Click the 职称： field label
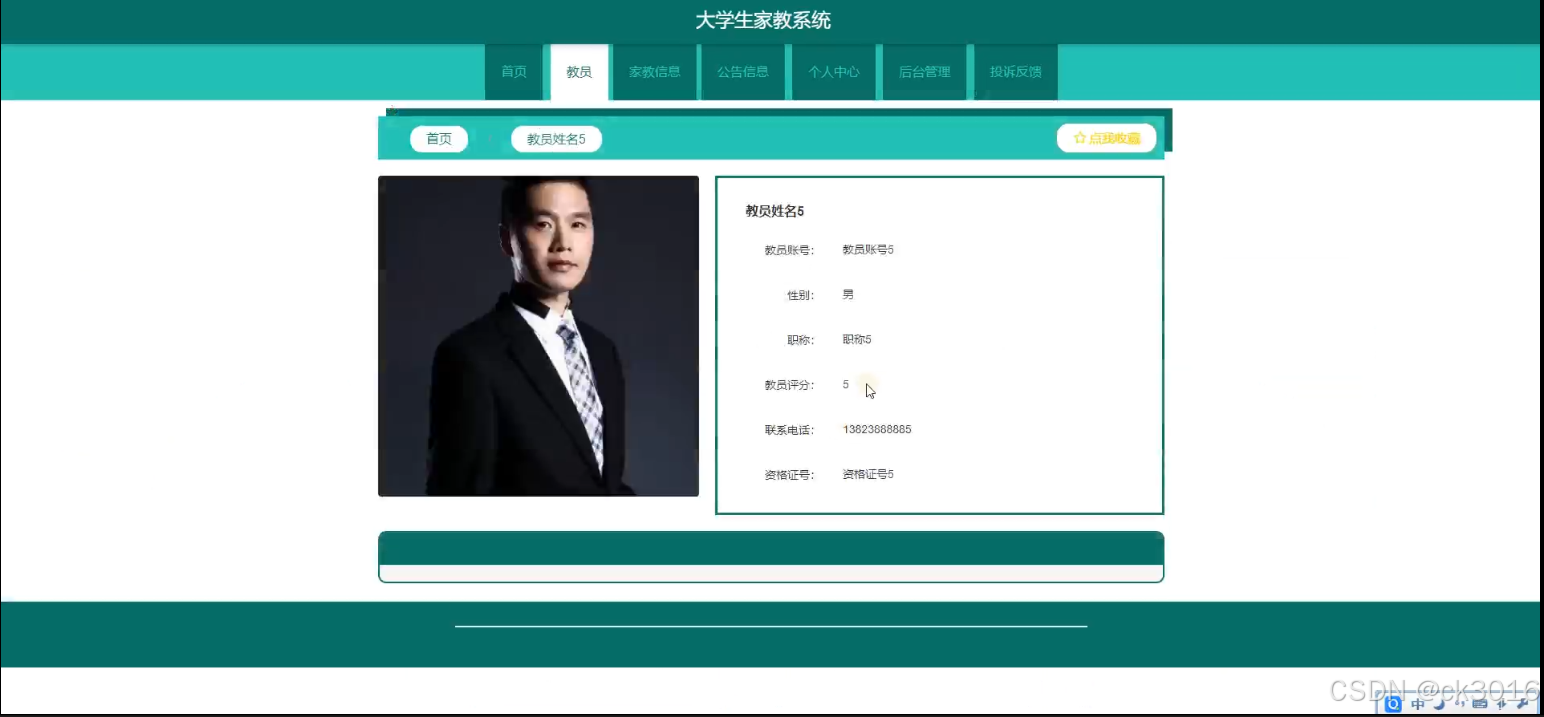This screenshot has height=717, width=1544. tap(800, 340)
